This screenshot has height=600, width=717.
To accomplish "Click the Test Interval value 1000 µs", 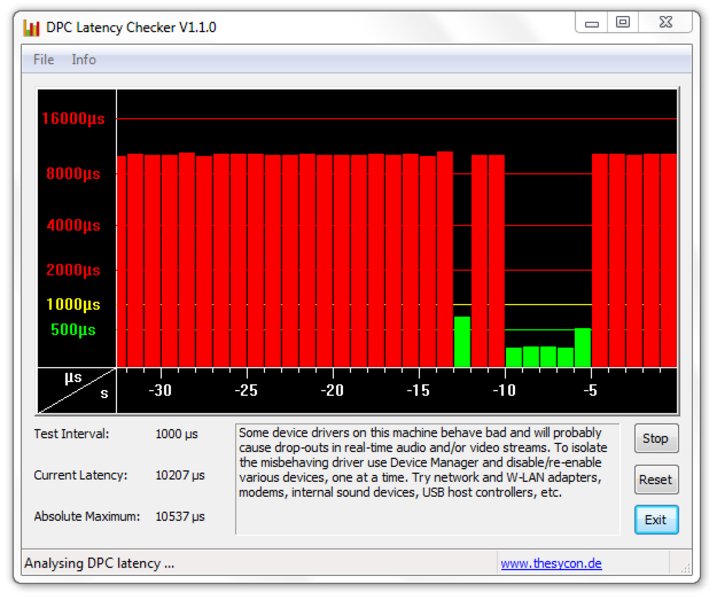I will (x=177, y=434).
